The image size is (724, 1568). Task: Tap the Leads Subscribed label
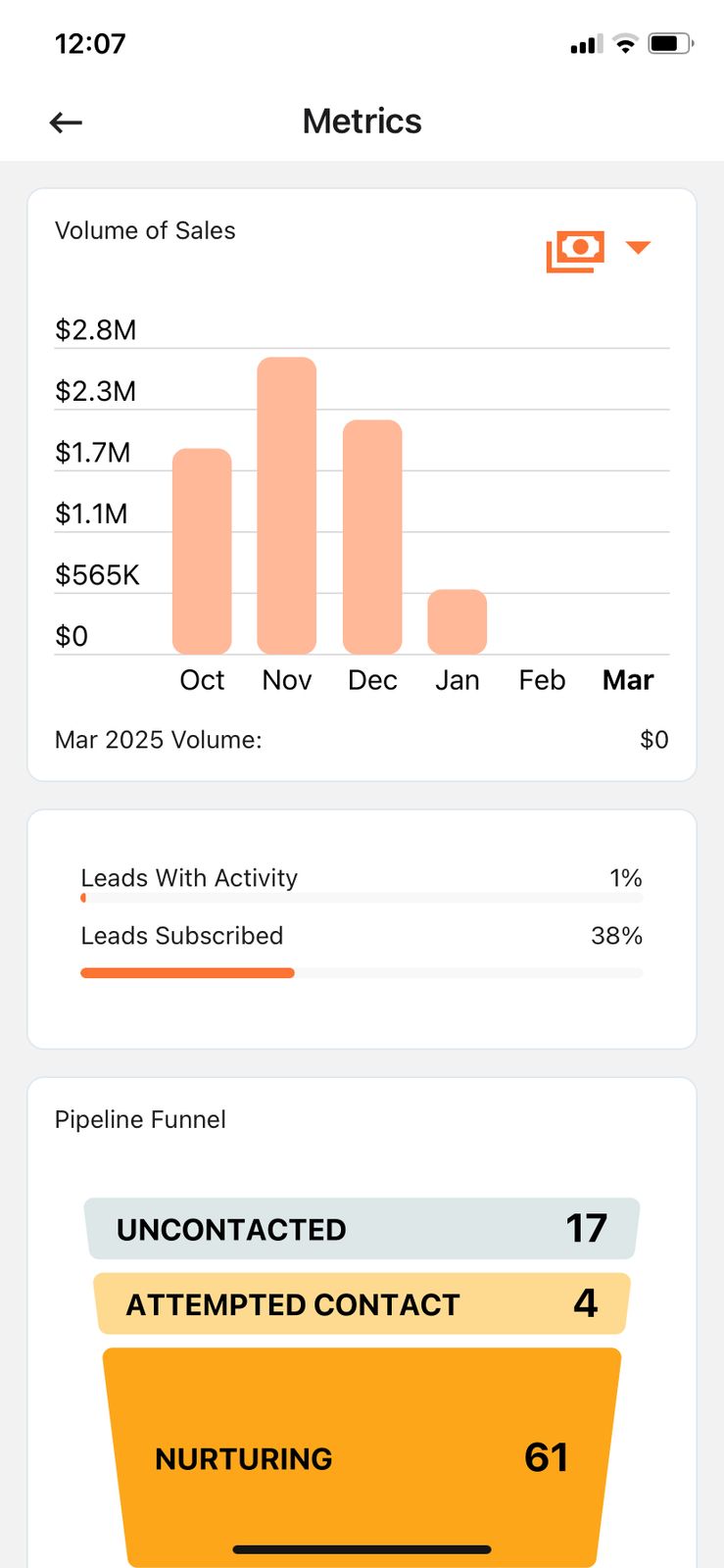click(x=182, y=936)
